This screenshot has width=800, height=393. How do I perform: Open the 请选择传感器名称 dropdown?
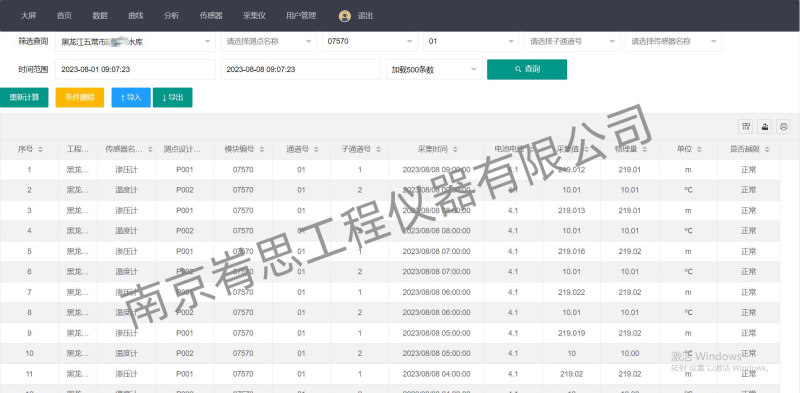pyautogui.click(x=673, y=41)
